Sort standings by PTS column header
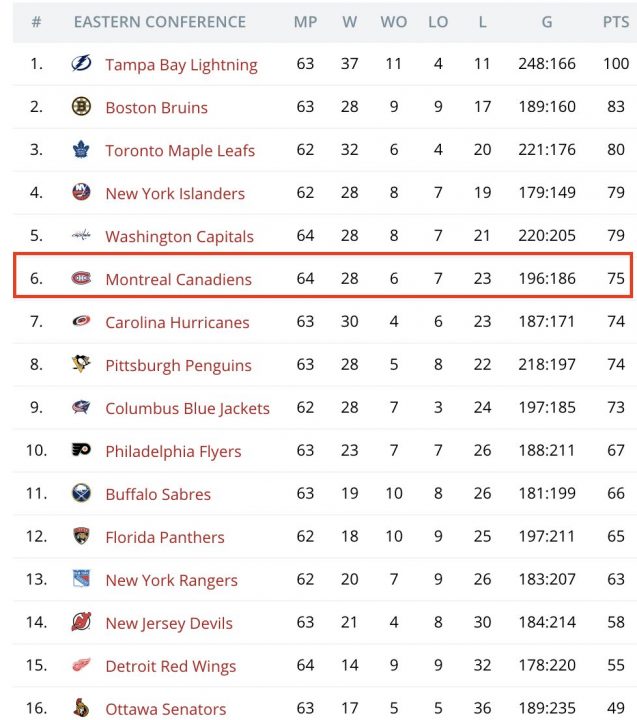 [615, 22]
